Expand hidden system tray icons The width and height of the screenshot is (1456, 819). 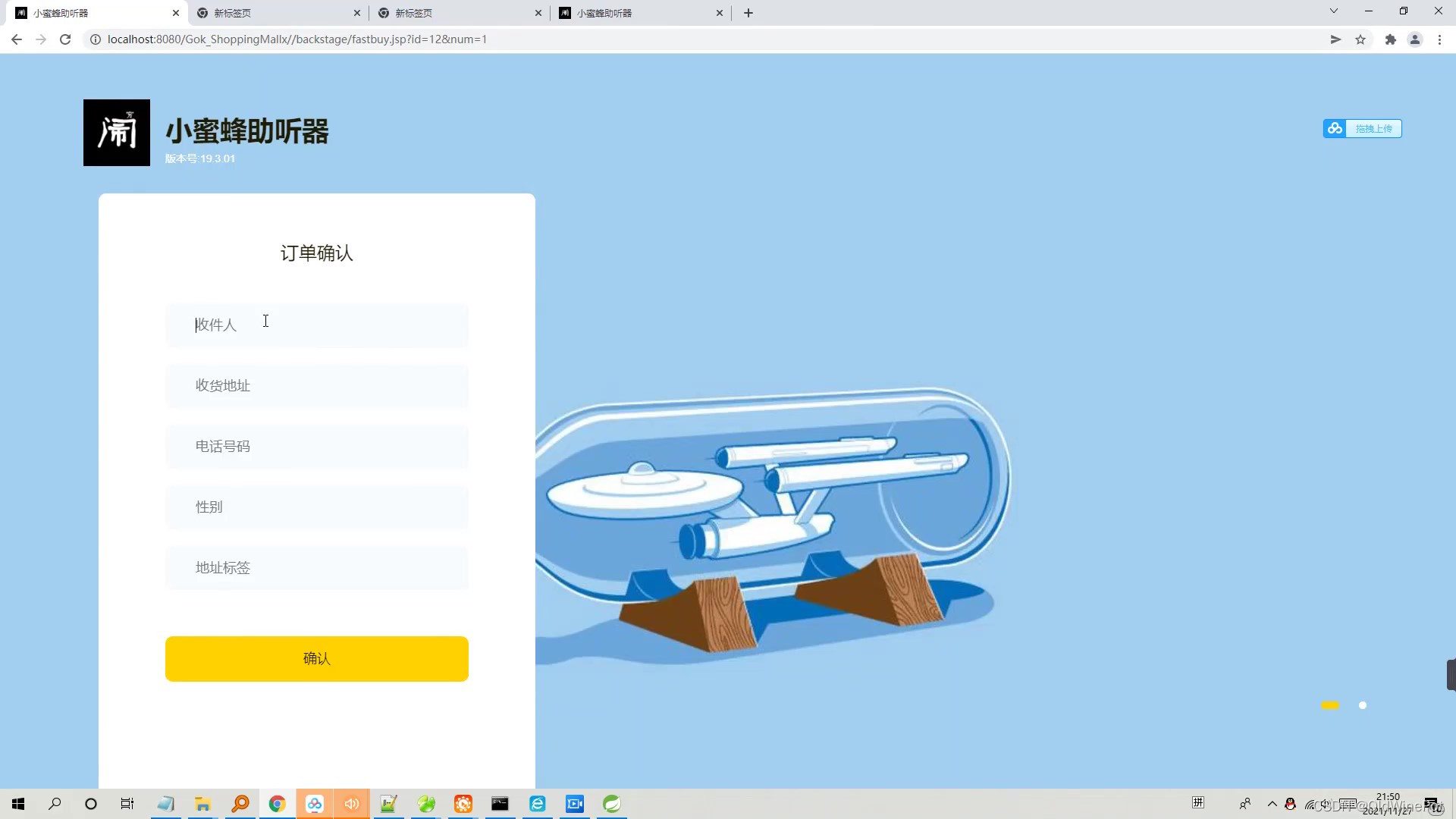tap(1272, 804)
